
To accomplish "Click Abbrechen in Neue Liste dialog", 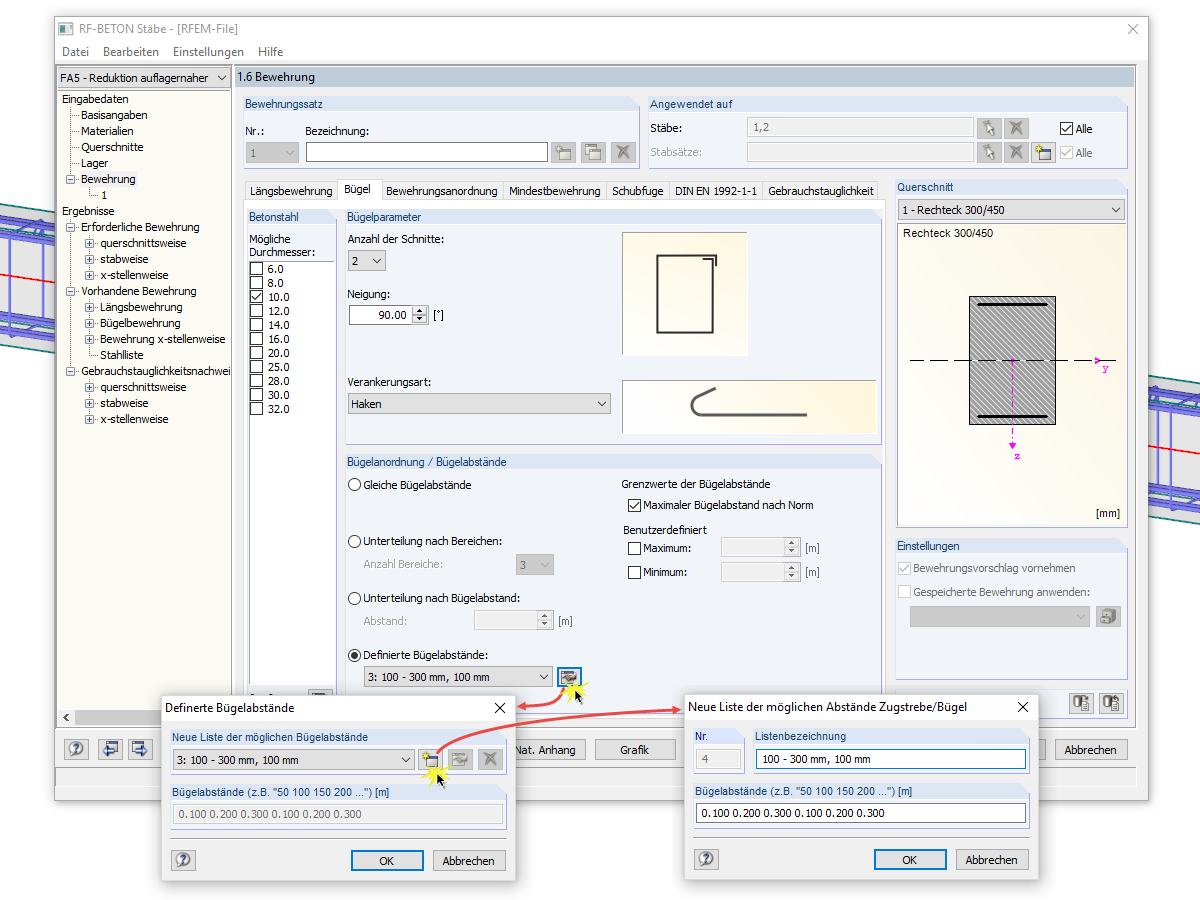I will point(992,859).
